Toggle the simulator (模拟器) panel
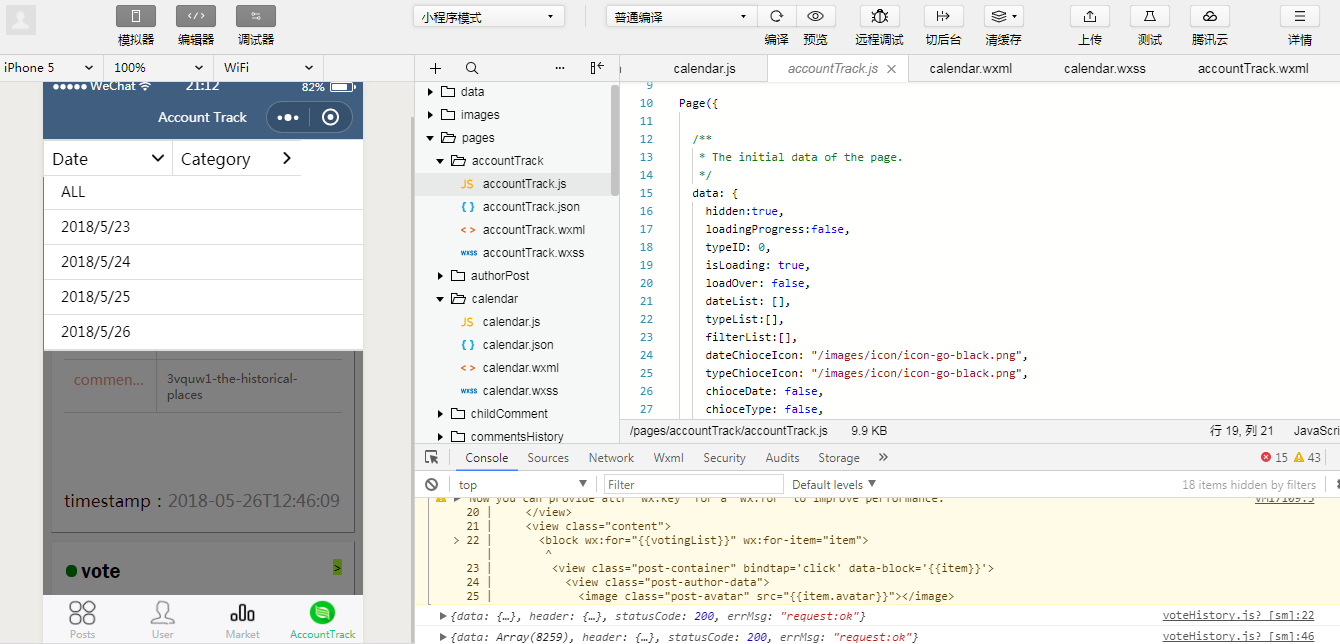Image resolution: width=1340 pixels, height=644 pixels. tap(136, 16)
